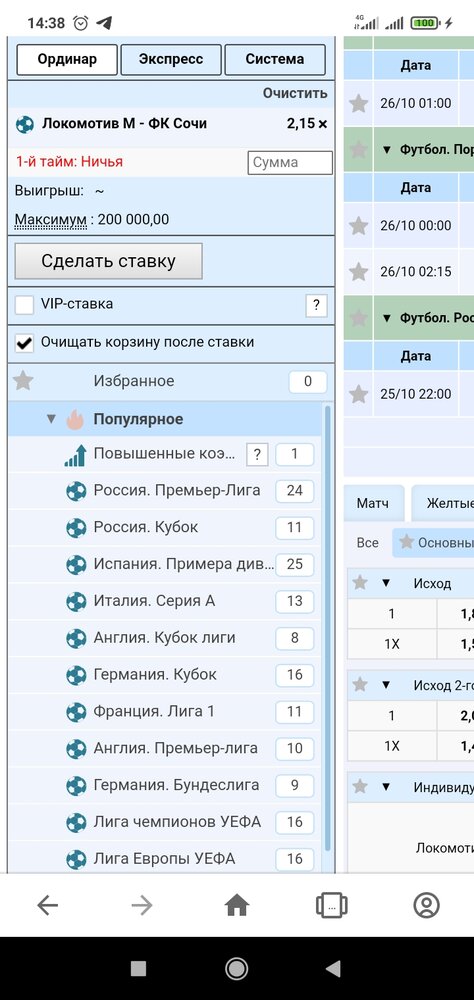
Task: Star the Исход market
Action: point(360,583)
